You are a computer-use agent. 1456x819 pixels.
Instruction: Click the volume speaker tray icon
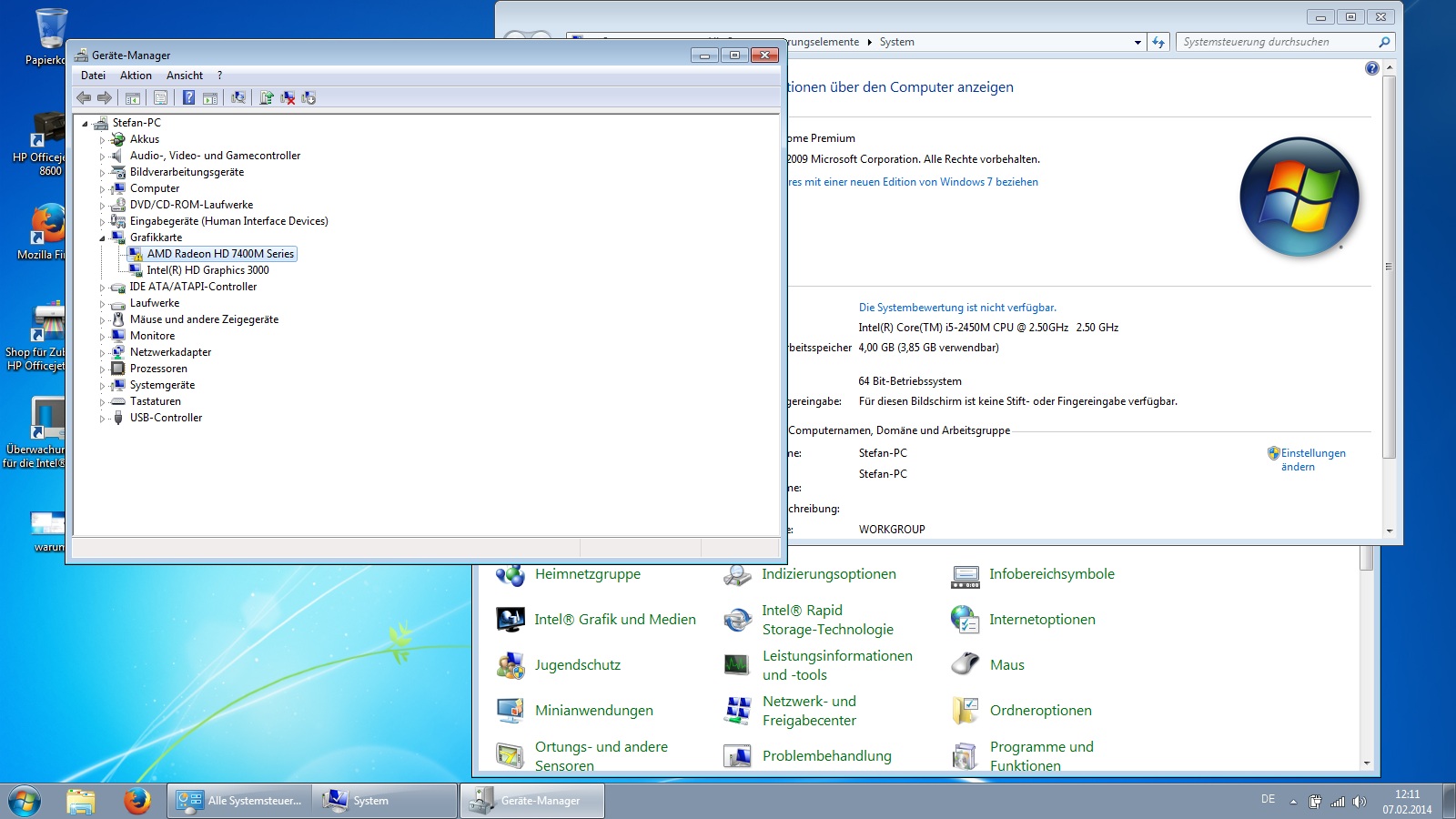click(x=1360, y=802)
